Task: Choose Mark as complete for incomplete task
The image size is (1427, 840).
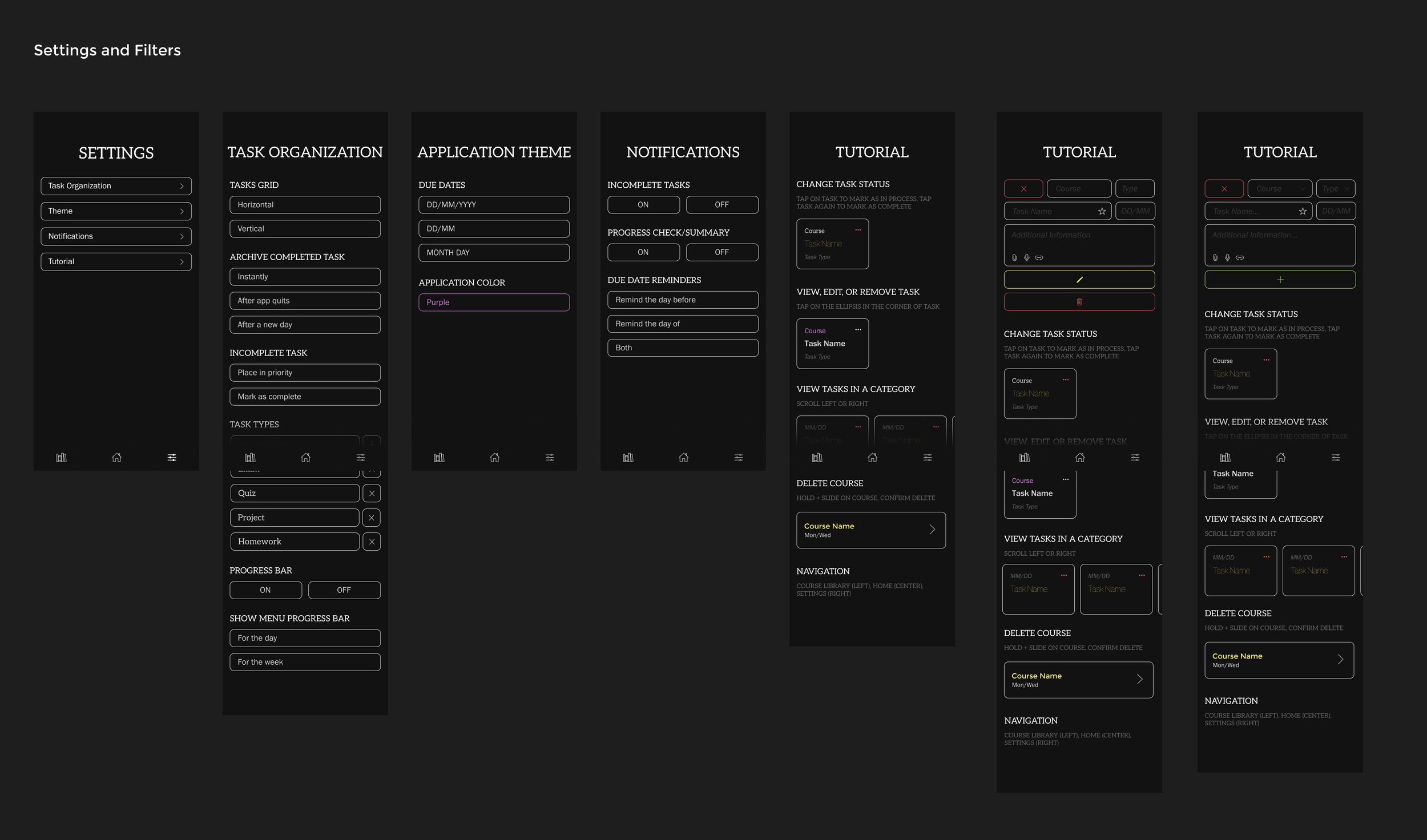Action: point(305,397)
